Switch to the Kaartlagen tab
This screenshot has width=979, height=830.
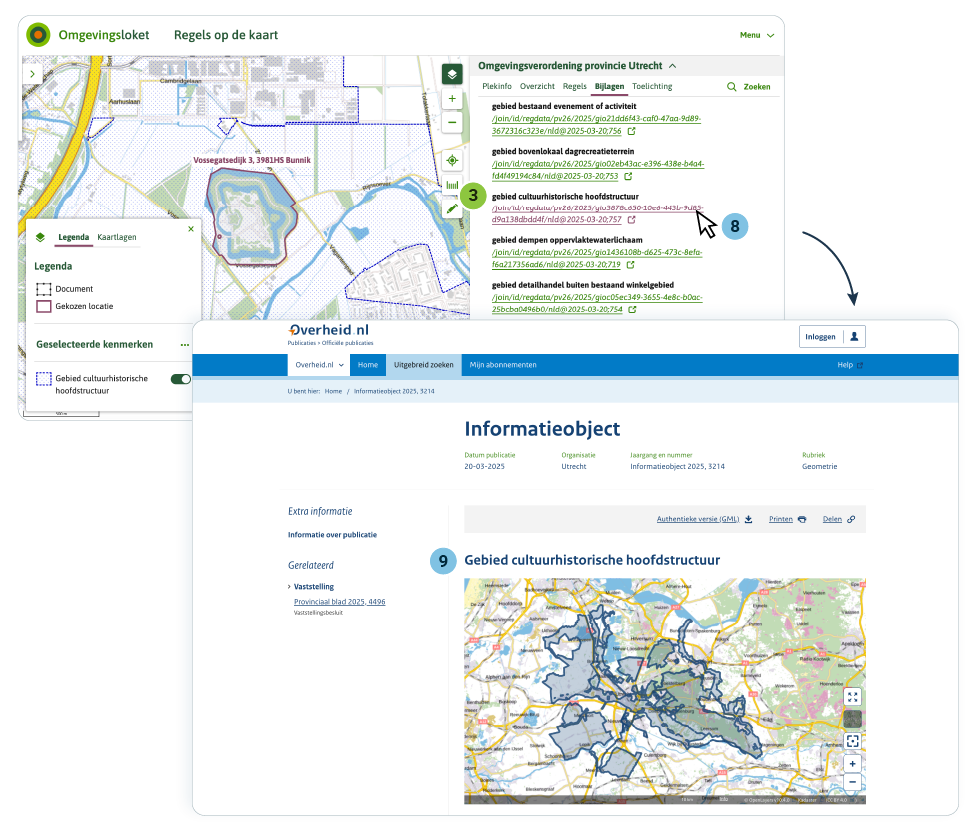tap(117, 237)
